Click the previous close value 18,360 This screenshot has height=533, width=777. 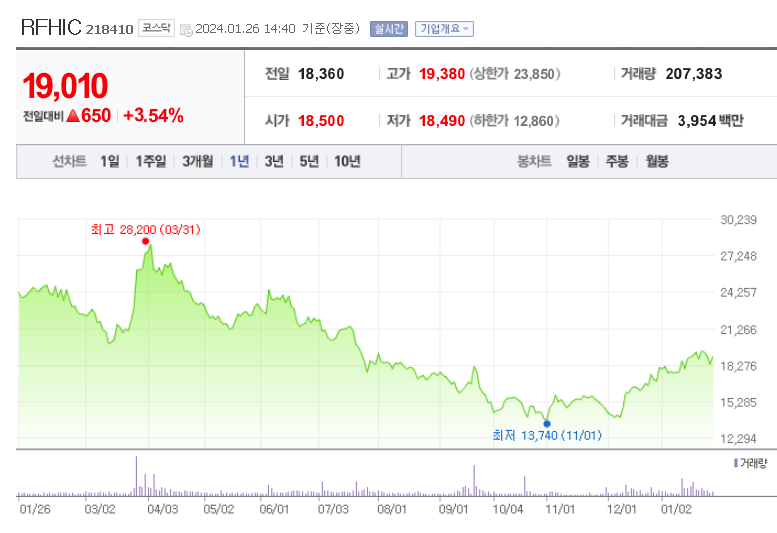coord(321,74)
